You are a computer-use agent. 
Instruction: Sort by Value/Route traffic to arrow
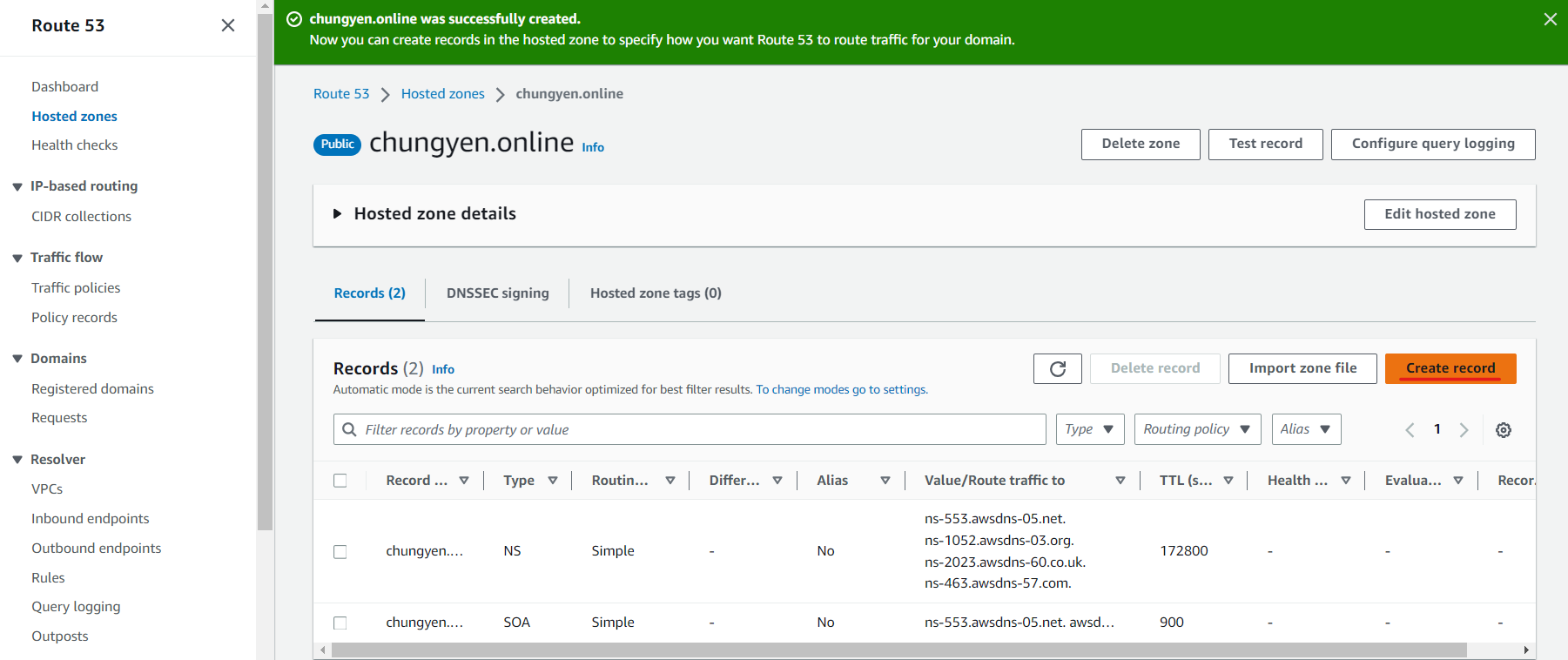pyautogui.click(x=1120, y=481)
